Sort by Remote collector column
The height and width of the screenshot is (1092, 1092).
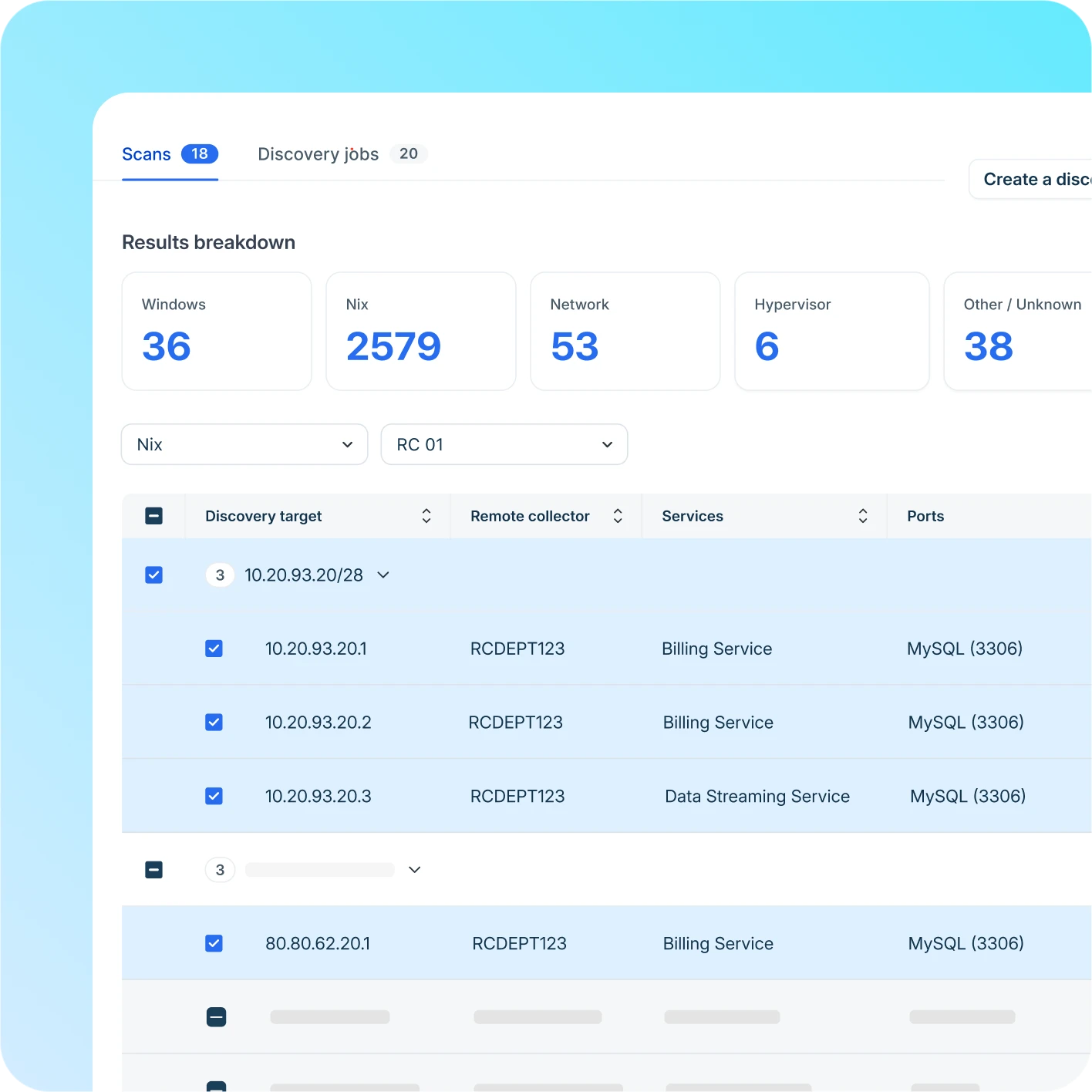pyautogui.click(x=618, y=516)
